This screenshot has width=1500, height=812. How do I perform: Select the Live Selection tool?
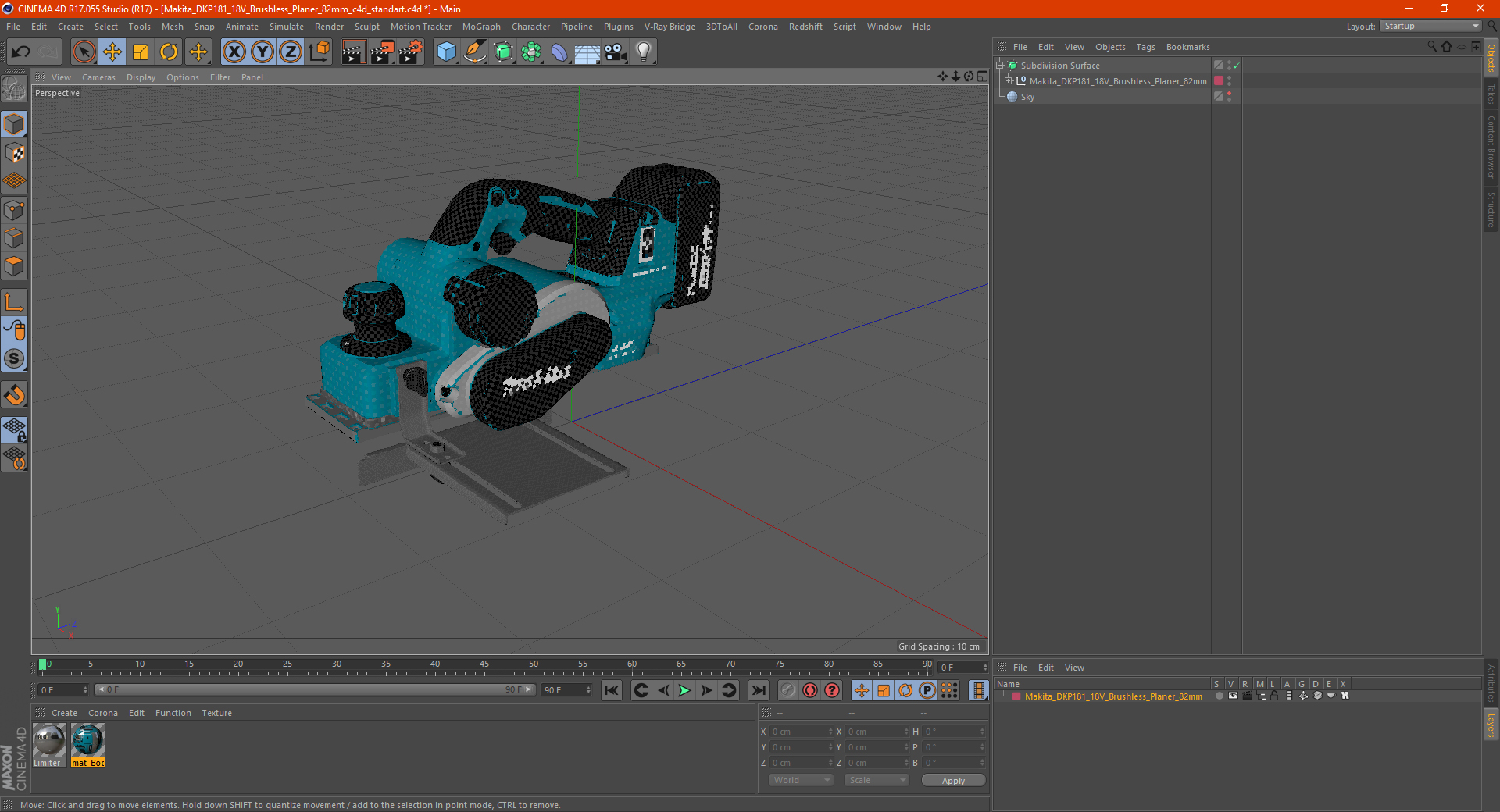[x=84, y=52]
